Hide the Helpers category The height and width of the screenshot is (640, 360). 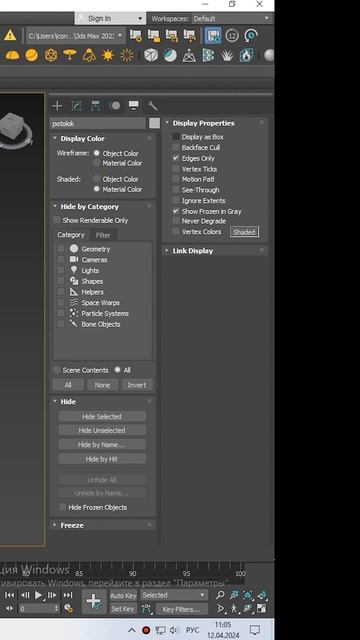coord(61,292)
